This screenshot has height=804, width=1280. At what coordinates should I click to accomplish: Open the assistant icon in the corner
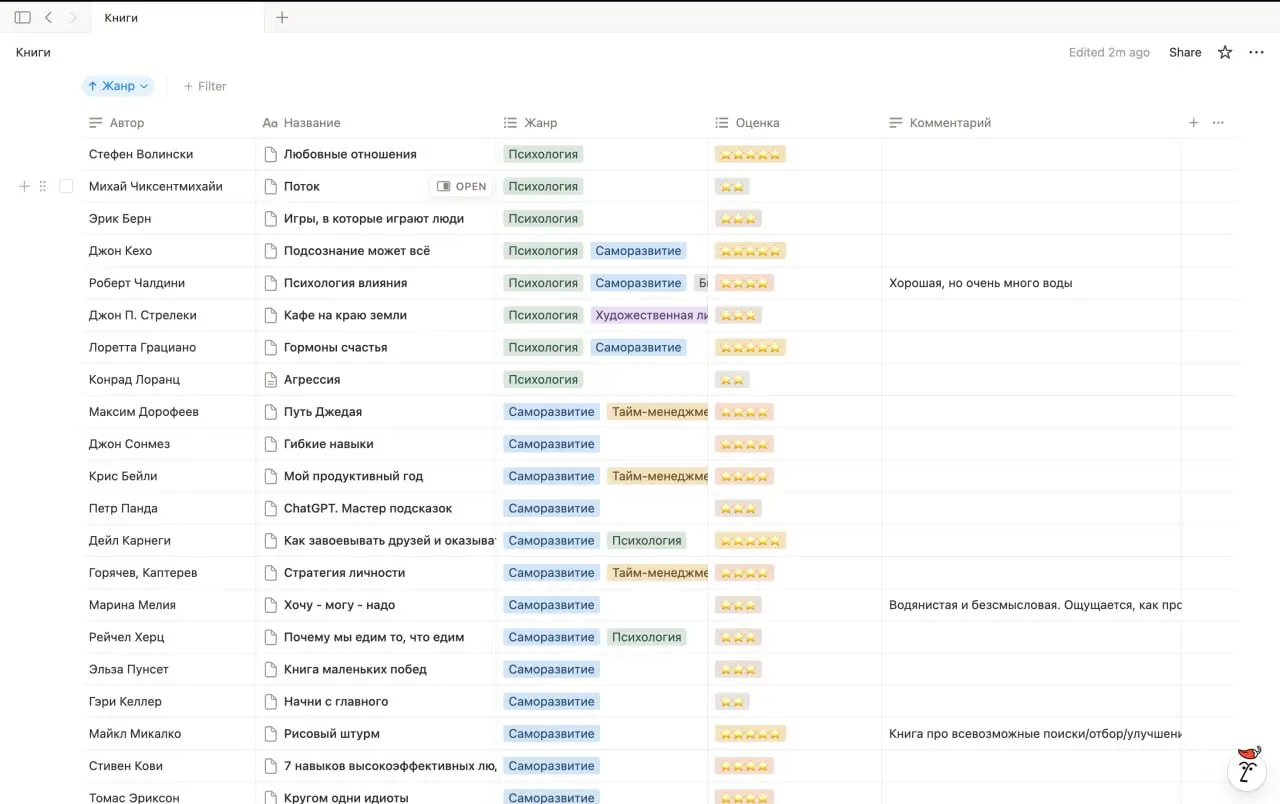[1247, 768]
